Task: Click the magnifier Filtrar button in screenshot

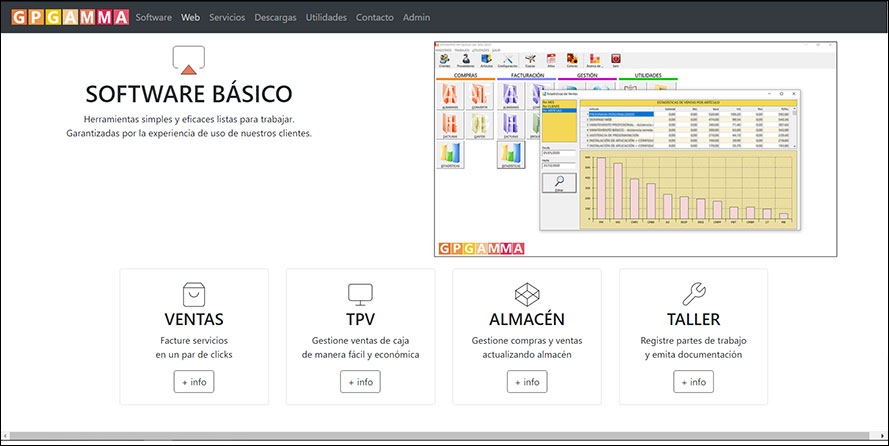Action: point(559,183)
